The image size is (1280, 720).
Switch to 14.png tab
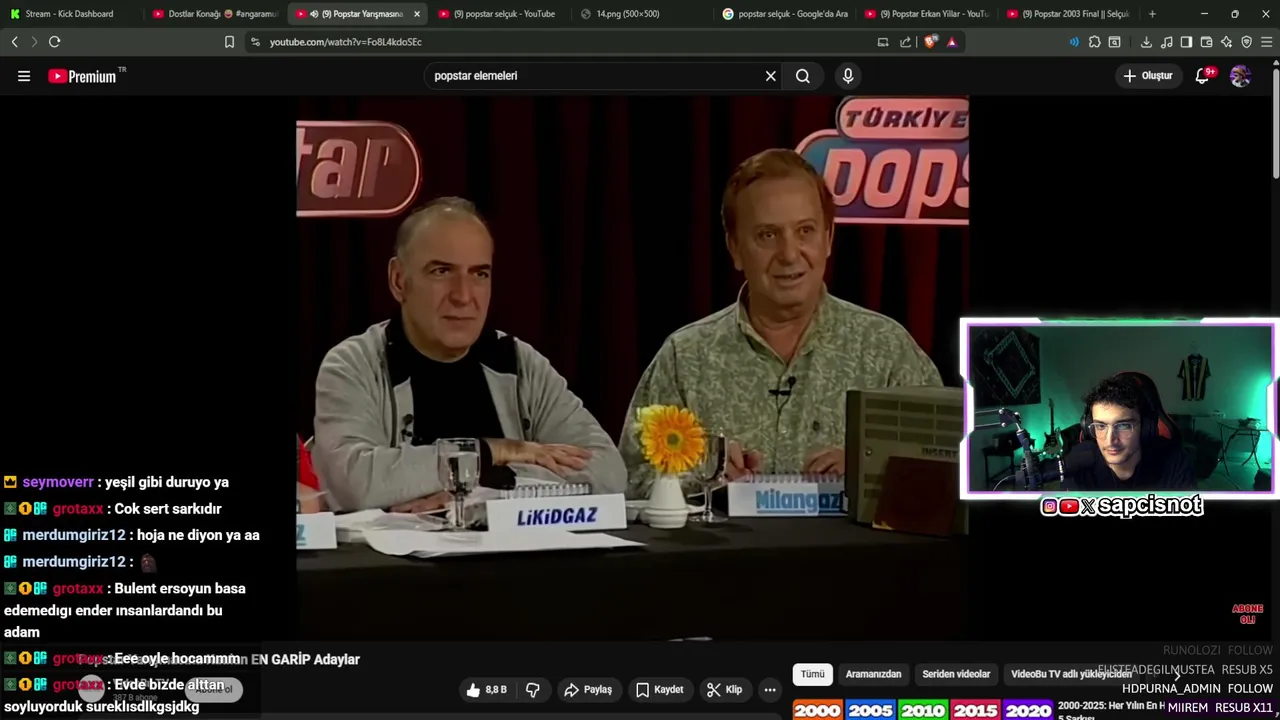(640, 14)
